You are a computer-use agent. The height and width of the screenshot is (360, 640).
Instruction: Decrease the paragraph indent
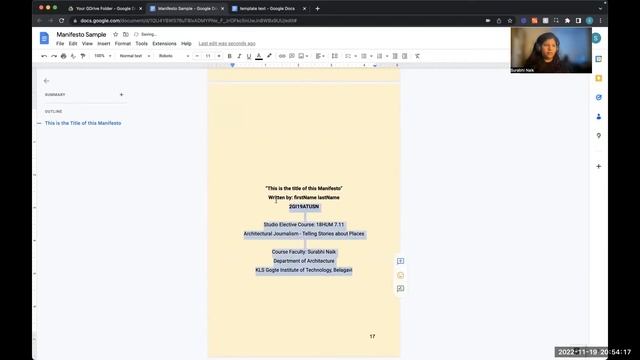[395, 56]
